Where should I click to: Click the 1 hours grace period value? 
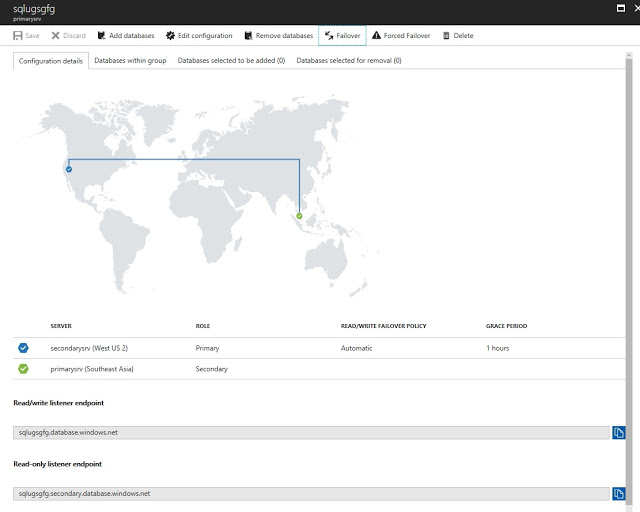coord(498,348)
